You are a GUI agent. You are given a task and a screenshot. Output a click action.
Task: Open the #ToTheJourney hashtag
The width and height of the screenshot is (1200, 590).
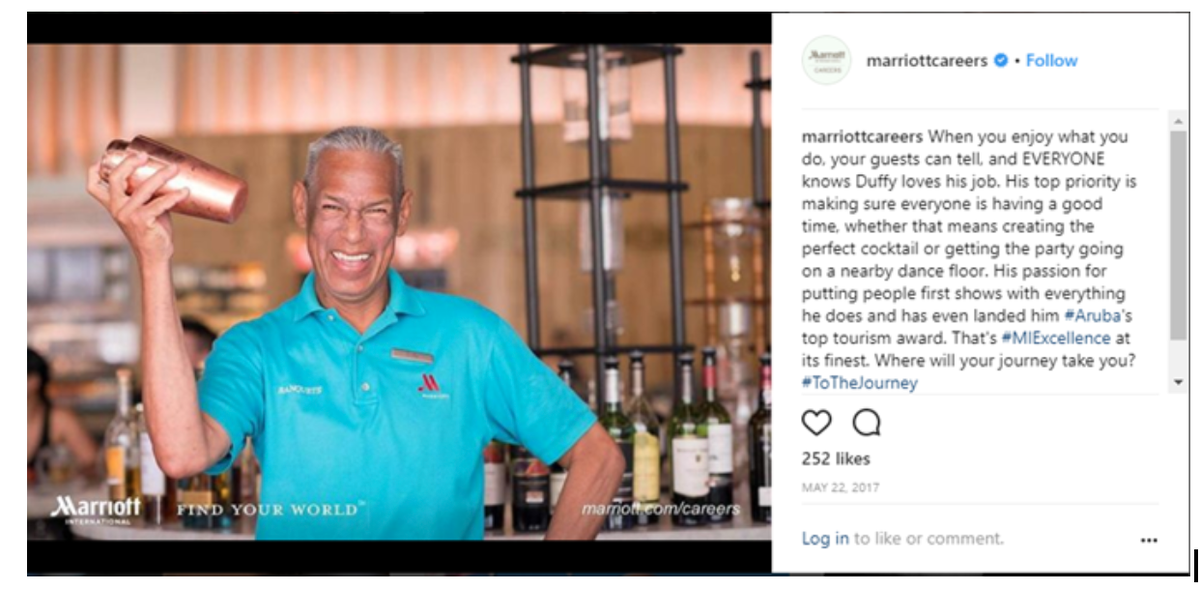click(859, 383)
